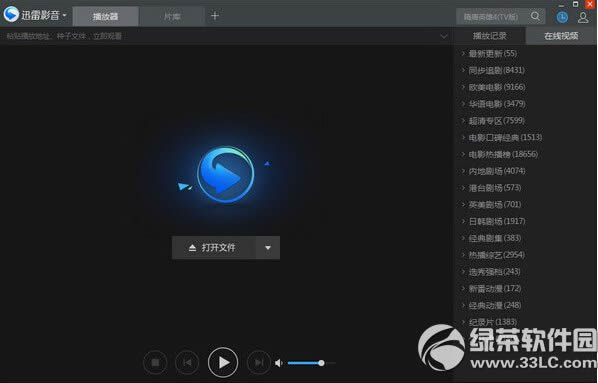Close the 迅雷影音 window
598x383 pixels.
click(590, 4)
